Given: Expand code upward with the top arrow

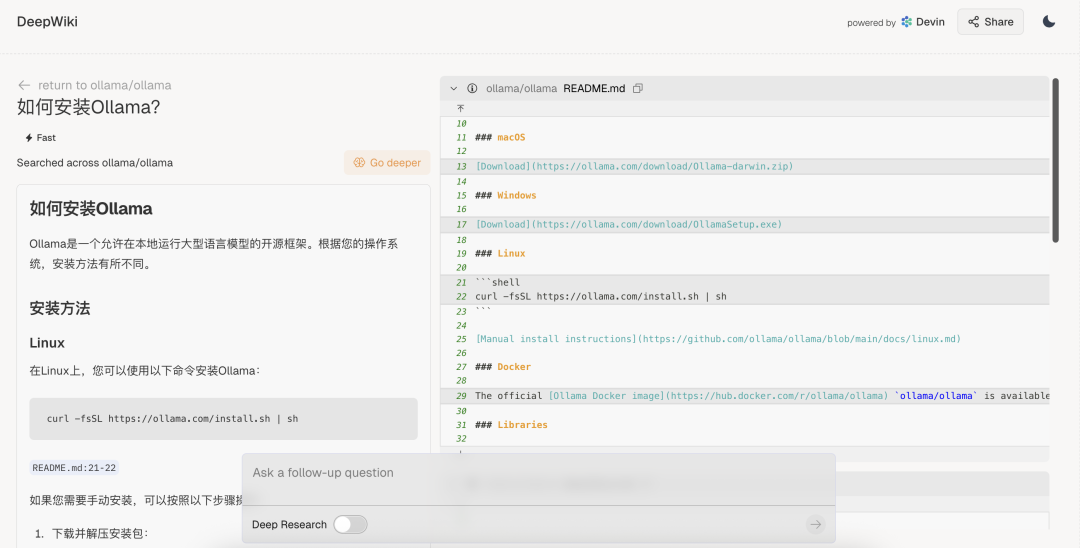Looking at the screenshot, I should click(x=460, y=108).
